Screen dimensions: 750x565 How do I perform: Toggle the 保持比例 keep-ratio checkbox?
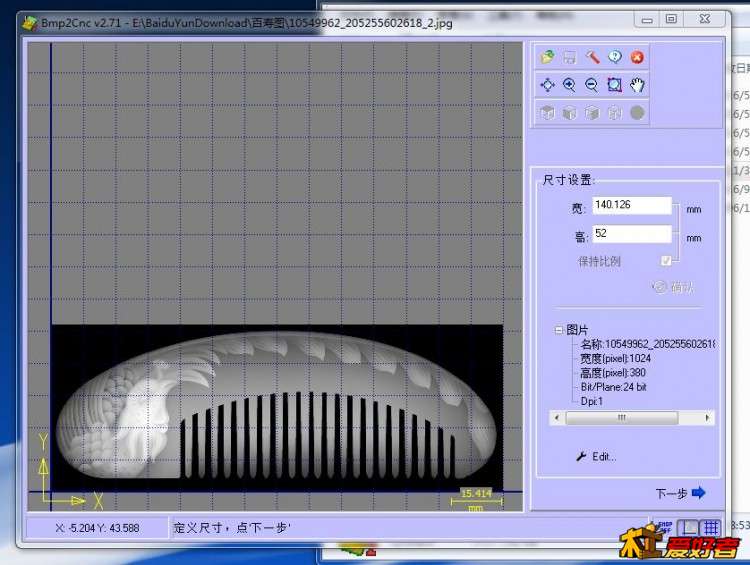tap(666, 261)
